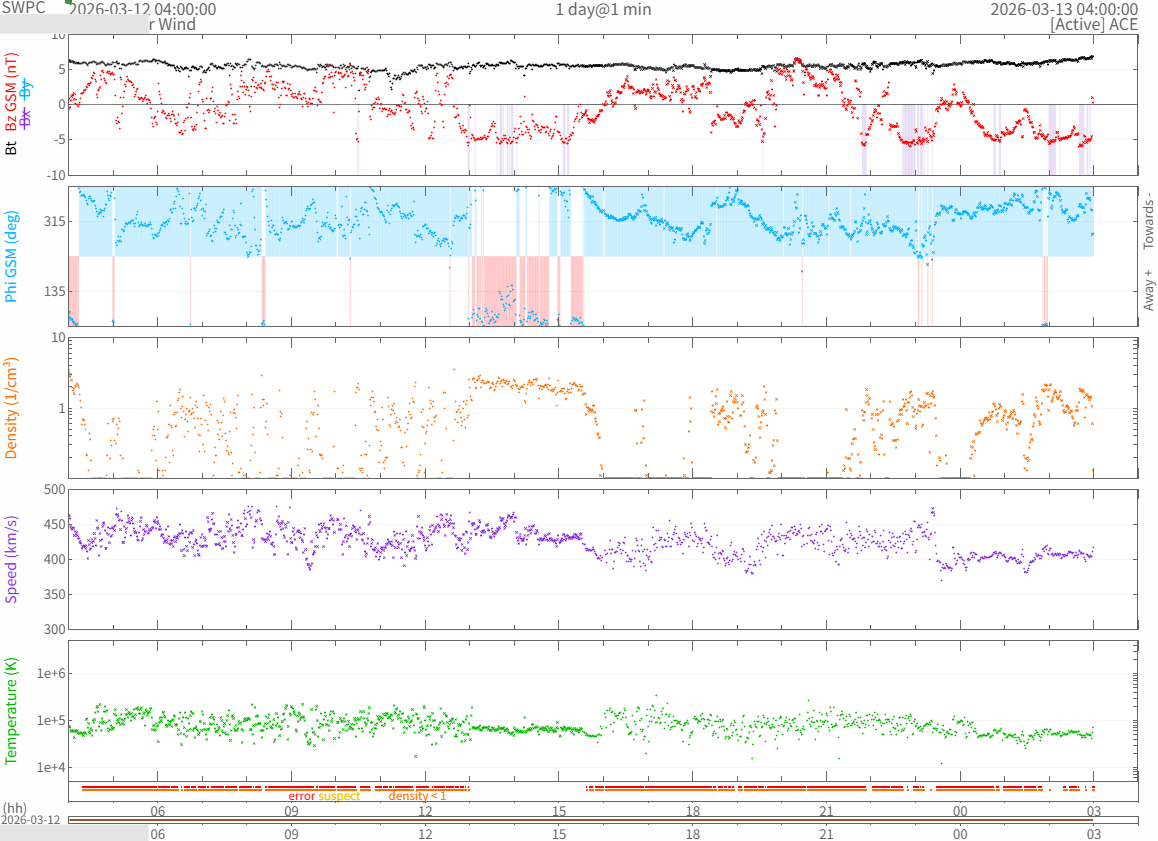
Task: Click the Phi GSM (deg) axis label
Action: pyautogui.click(x=12, y=256)
